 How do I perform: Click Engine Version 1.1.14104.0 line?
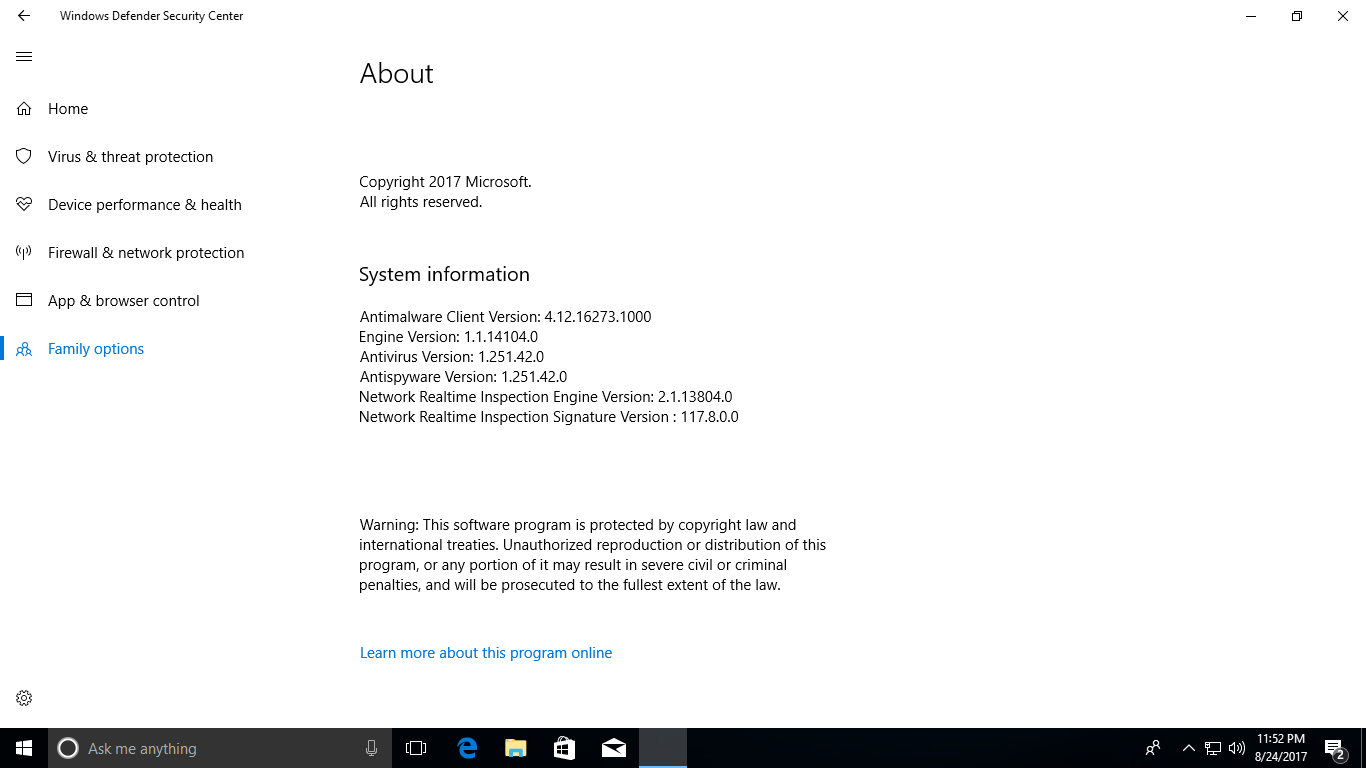[449, 337]
